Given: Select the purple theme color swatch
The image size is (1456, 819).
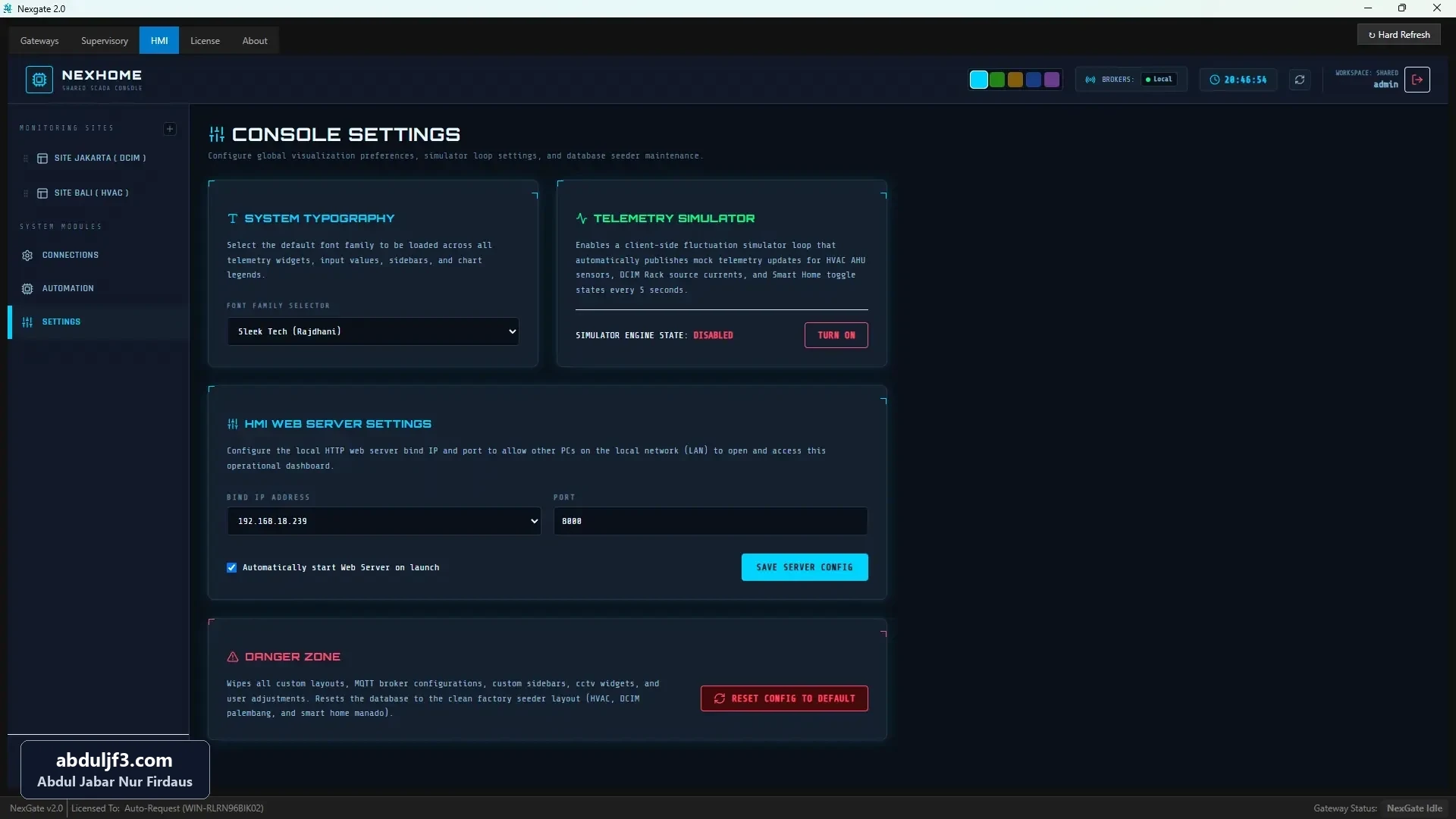Looking at the screenshot, I should 1051,80.
